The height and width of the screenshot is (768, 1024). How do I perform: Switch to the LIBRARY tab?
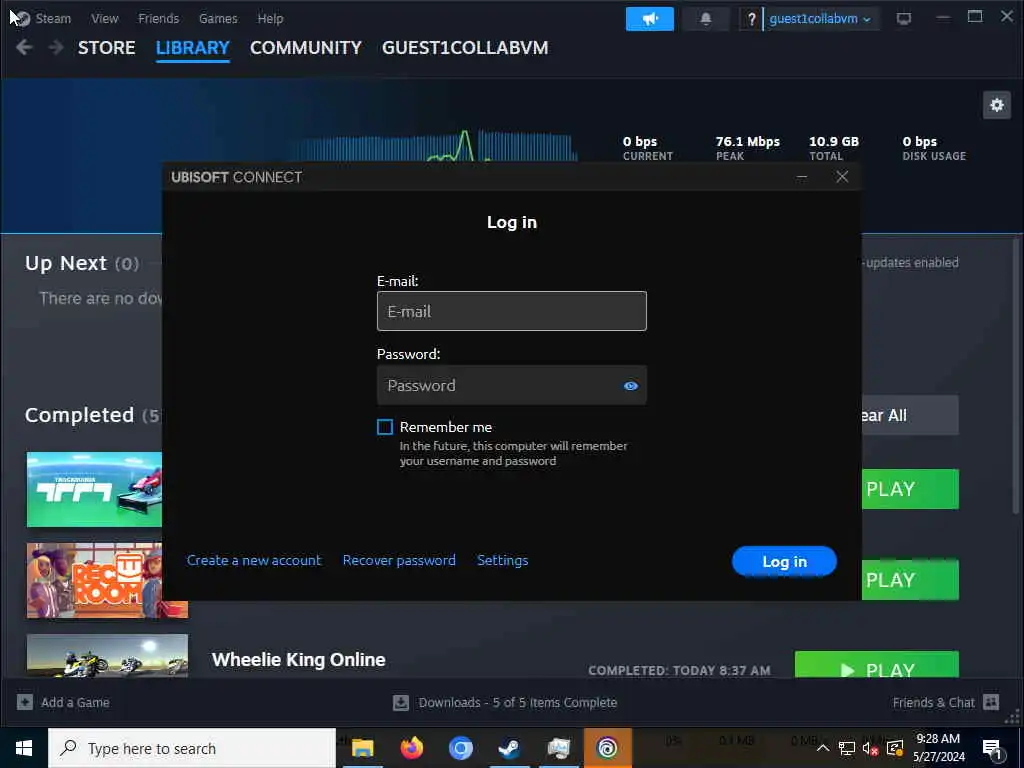[193, 48]
